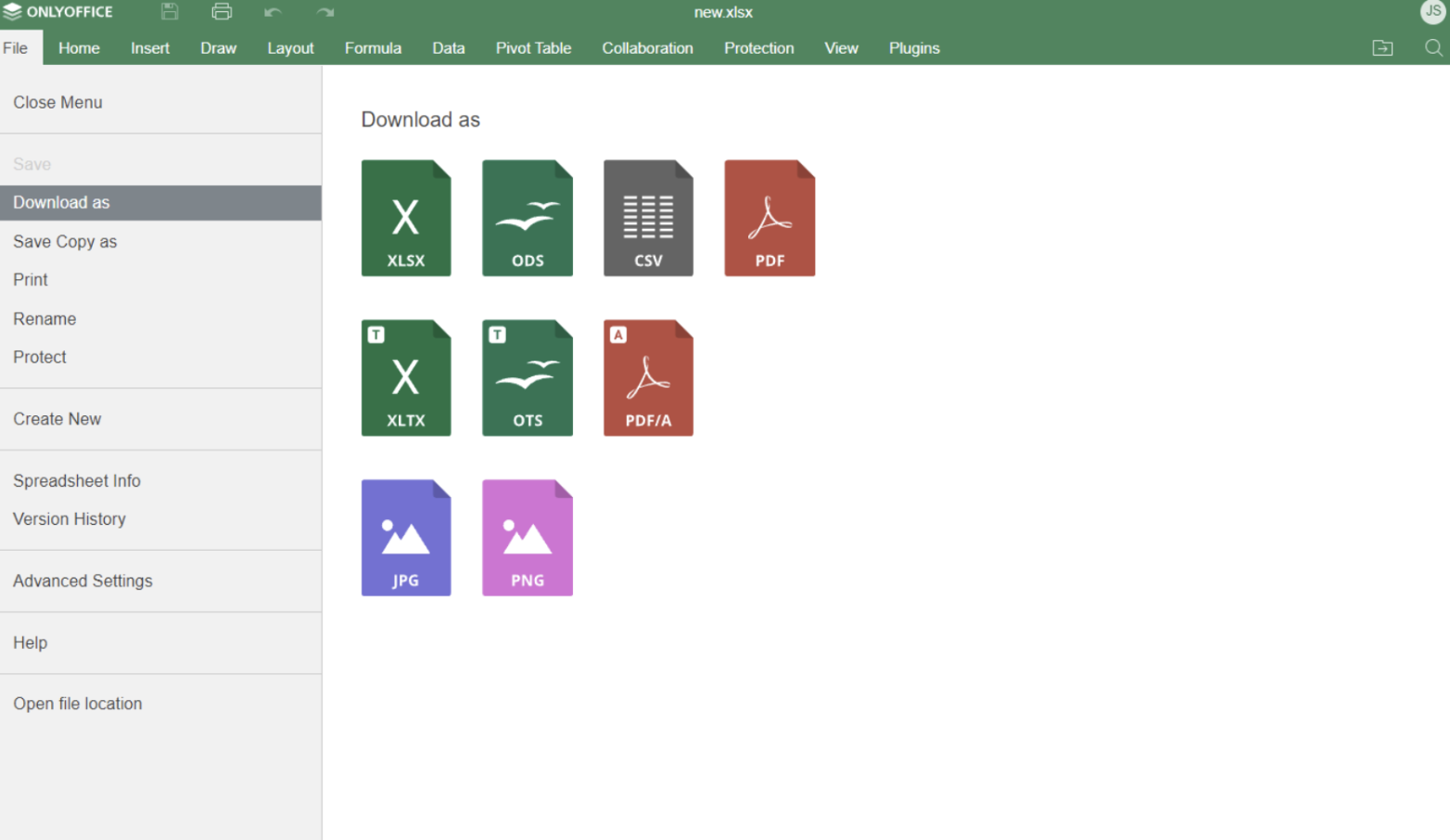Screen dimensions: 1450x840
Task: Click Create New
Action: click(x=160, y=419)
